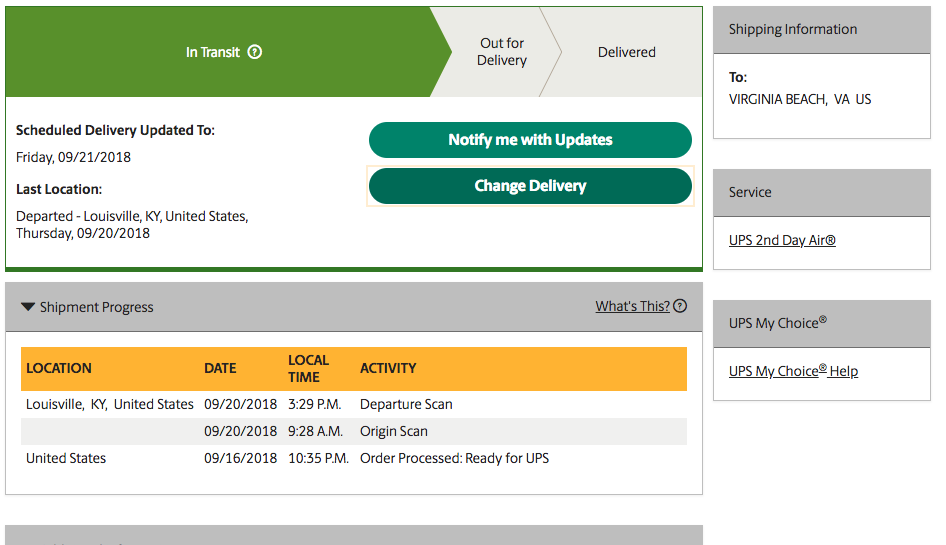
Task: Click the In Transit help question mark icon
Action: [255, 52]
